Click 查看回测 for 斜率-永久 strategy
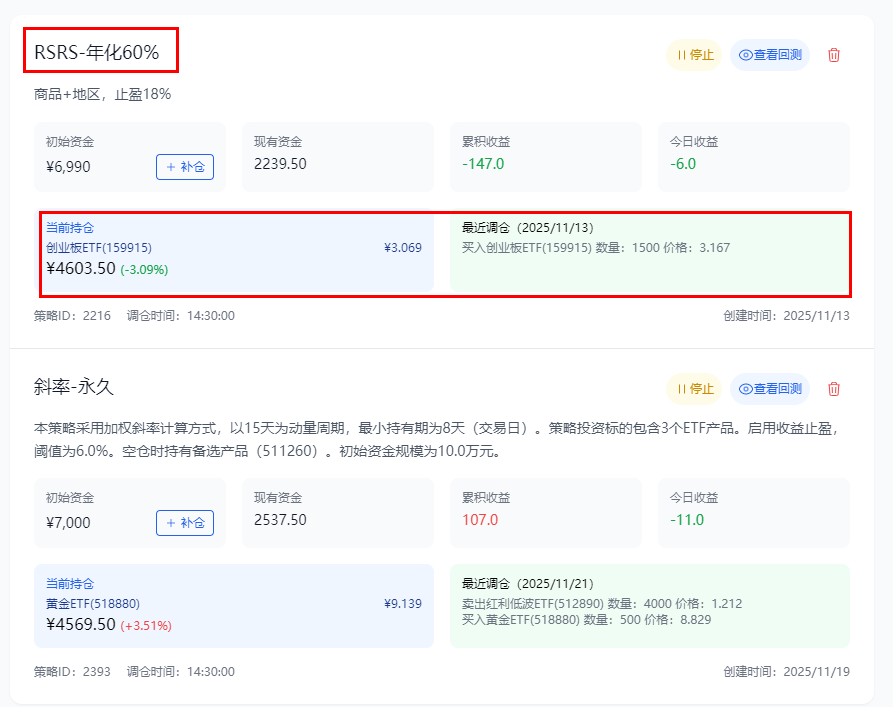 point(770,388)
